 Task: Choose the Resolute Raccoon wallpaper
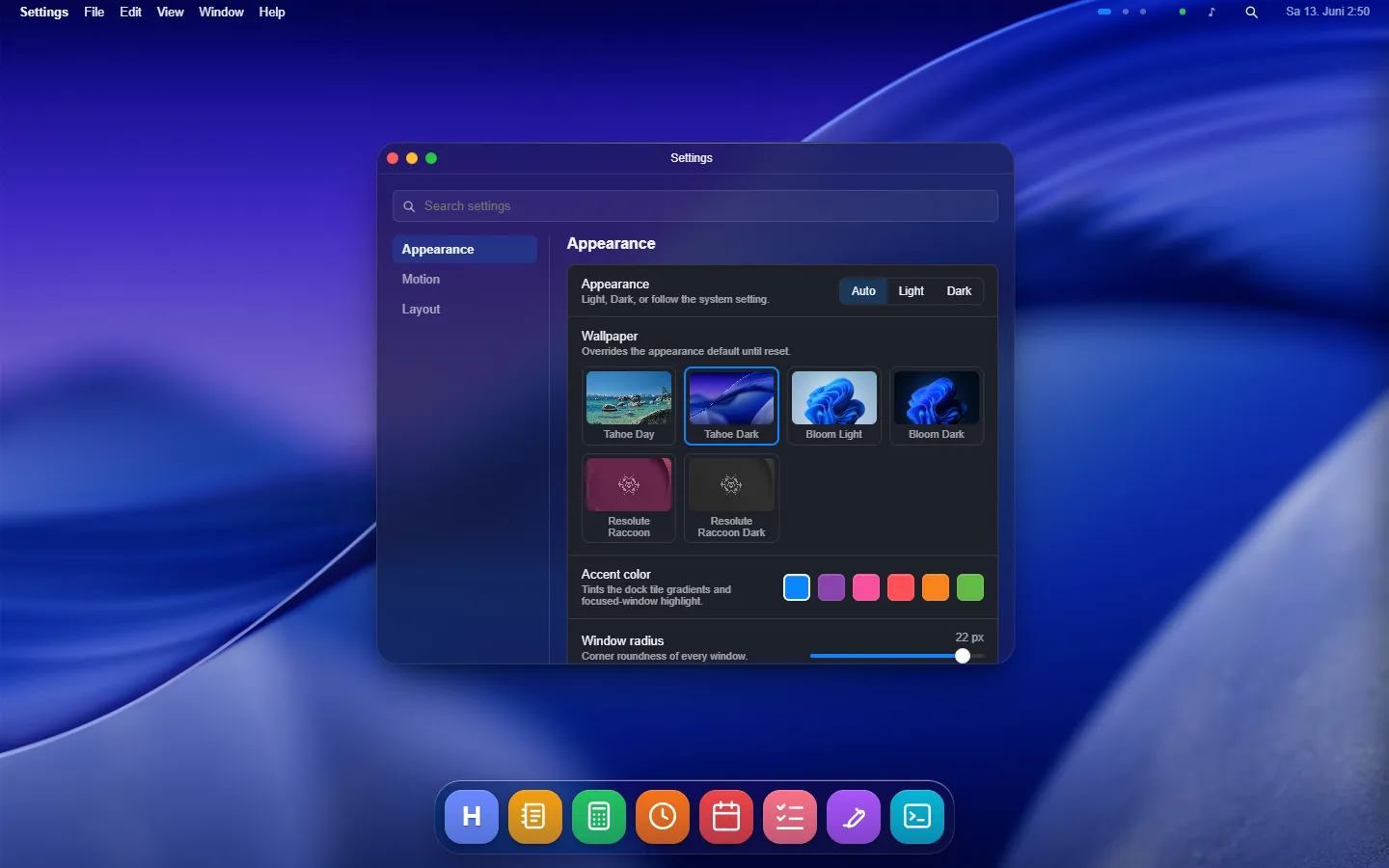pyautogui.click(x=629, y=499)
